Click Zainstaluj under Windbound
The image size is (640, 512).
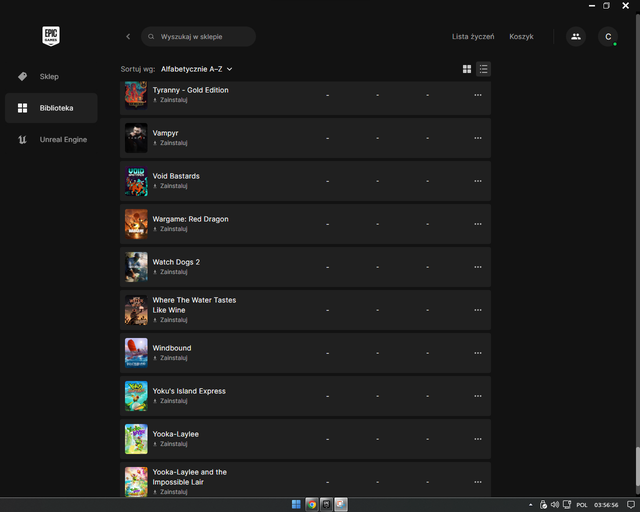point(170,358)
